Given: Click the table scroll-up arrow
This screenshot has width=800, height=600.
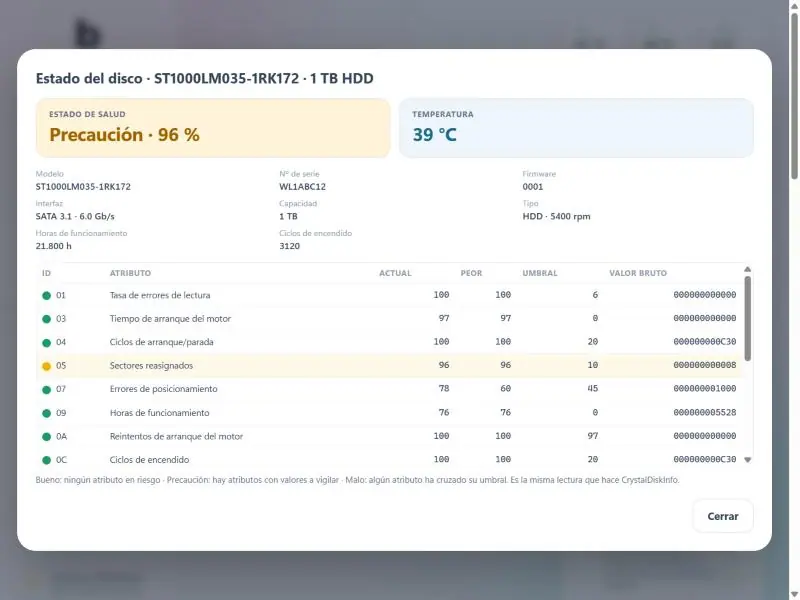Looking at the screenshot, I should [x=747, y=269].
